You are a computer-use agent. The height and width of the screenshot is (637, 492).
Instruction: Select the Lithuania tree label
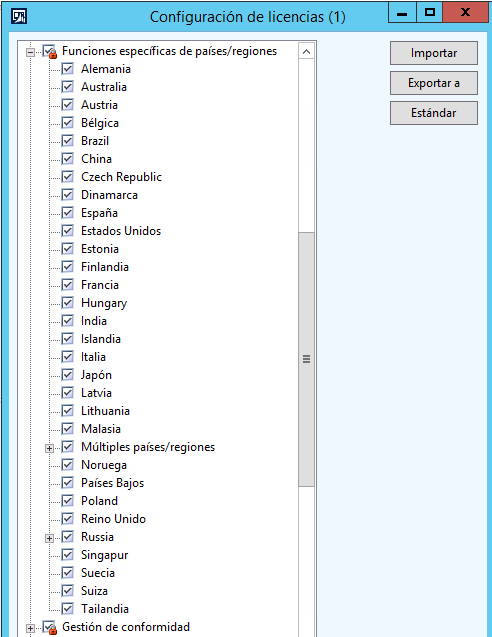click(x=105, y=411)
